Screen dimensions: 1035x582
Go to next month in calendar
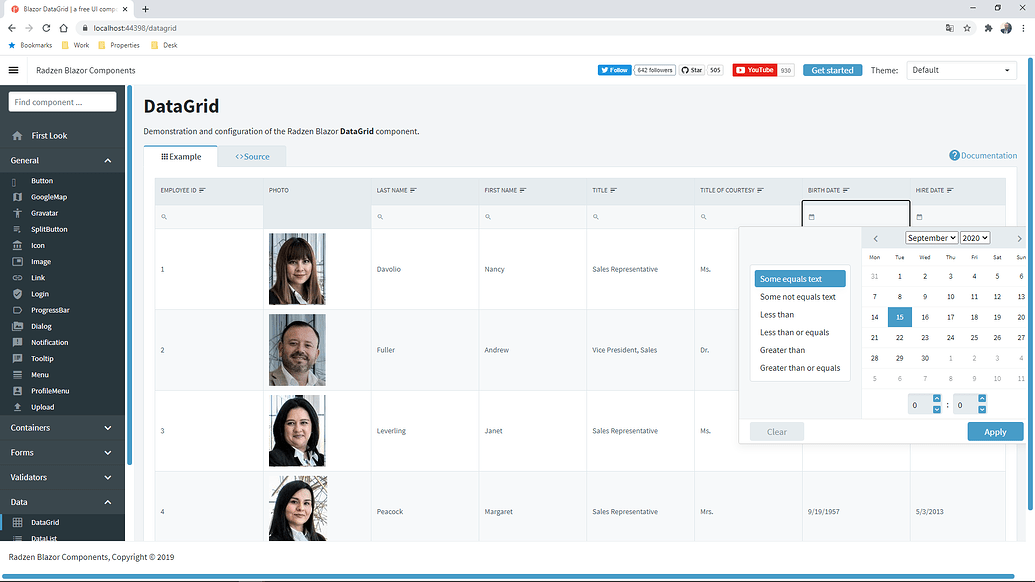[1019, 239]
